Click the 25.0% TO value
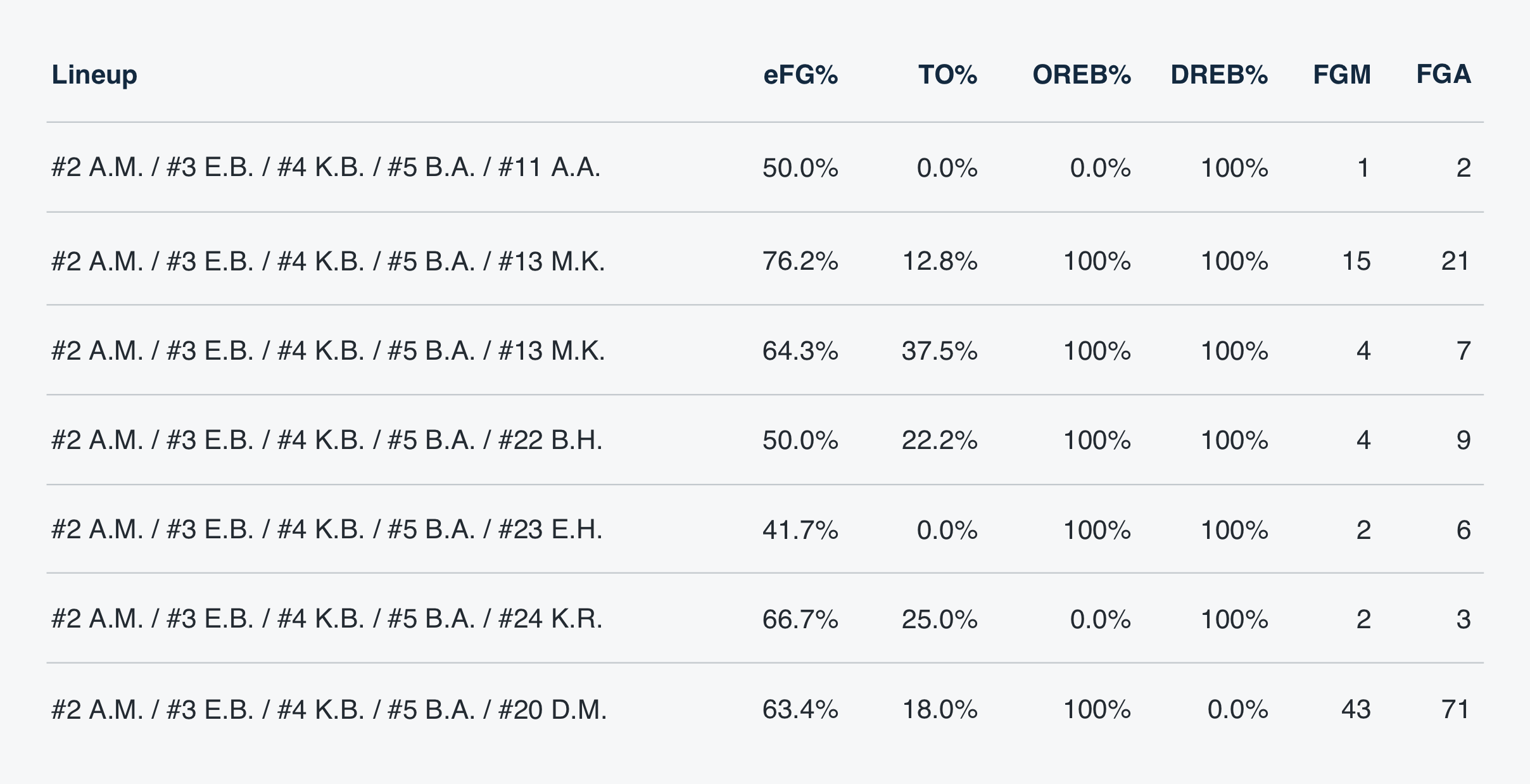1530x784 pixels. (939, 619)
